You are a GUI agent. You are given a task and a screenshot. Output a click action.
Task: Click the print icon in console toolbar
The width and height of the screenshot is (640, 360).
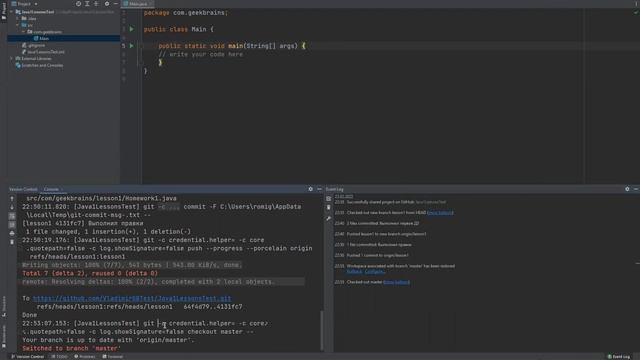(12, 233)
